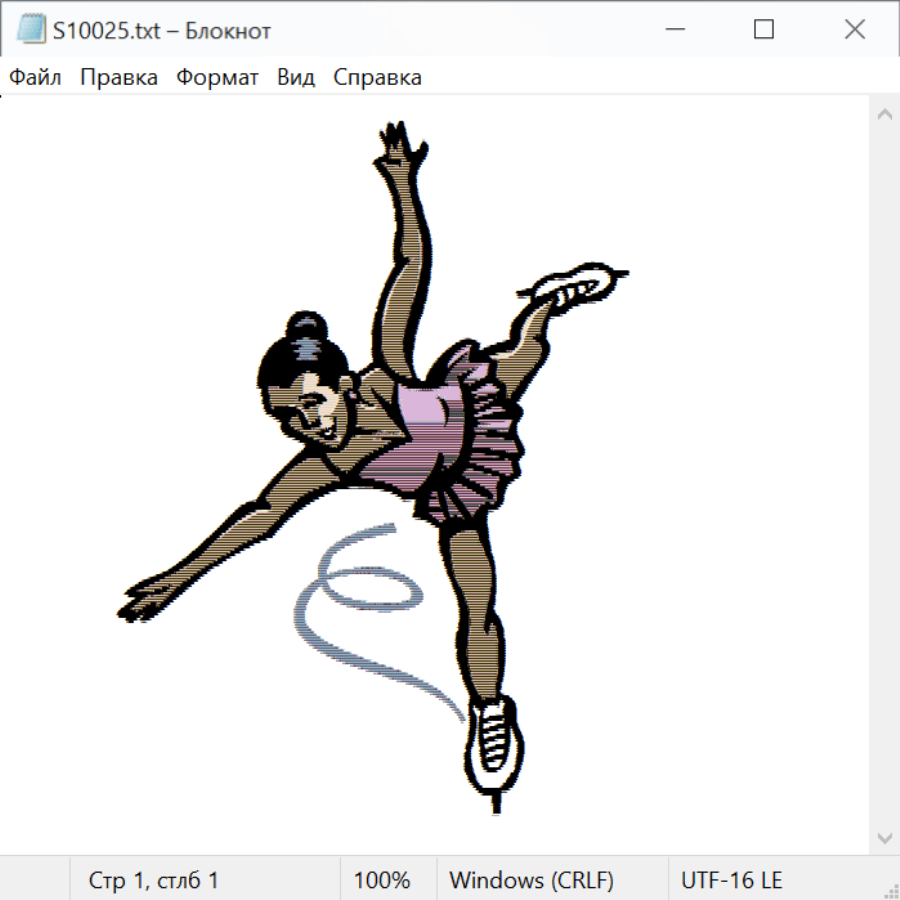Click the scroll down arrow on the vertical scrollbar
Viewport: 900px width, 900px height.
click(884, 837)
